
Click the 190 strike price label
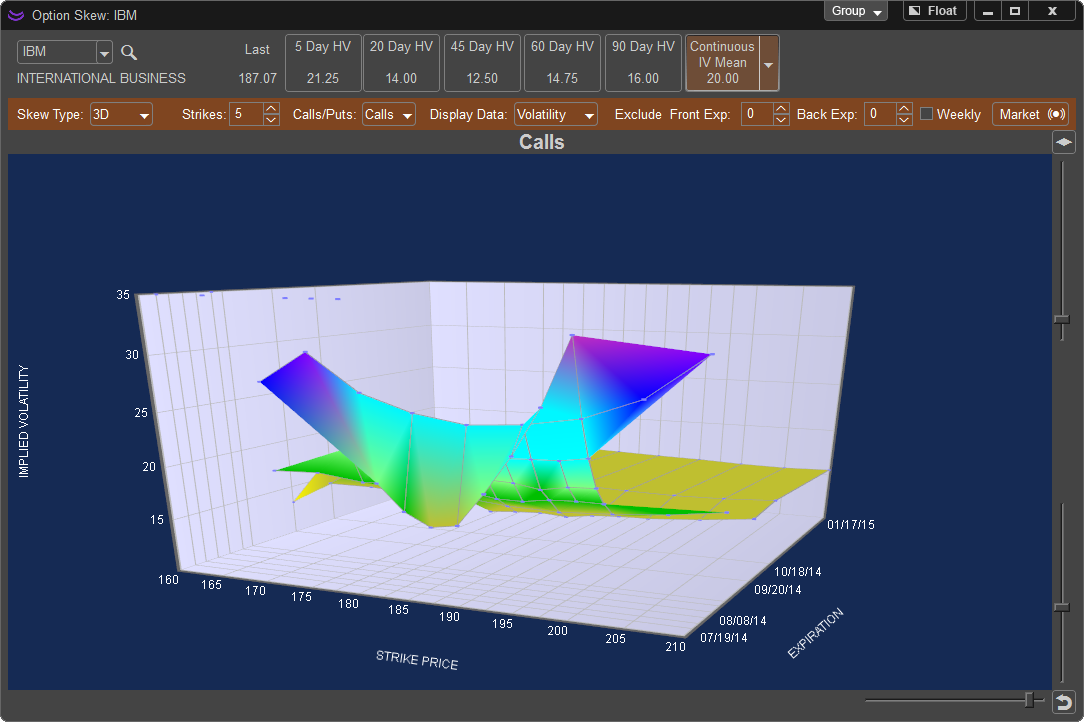pyautogui.click(x=449, y=616)
